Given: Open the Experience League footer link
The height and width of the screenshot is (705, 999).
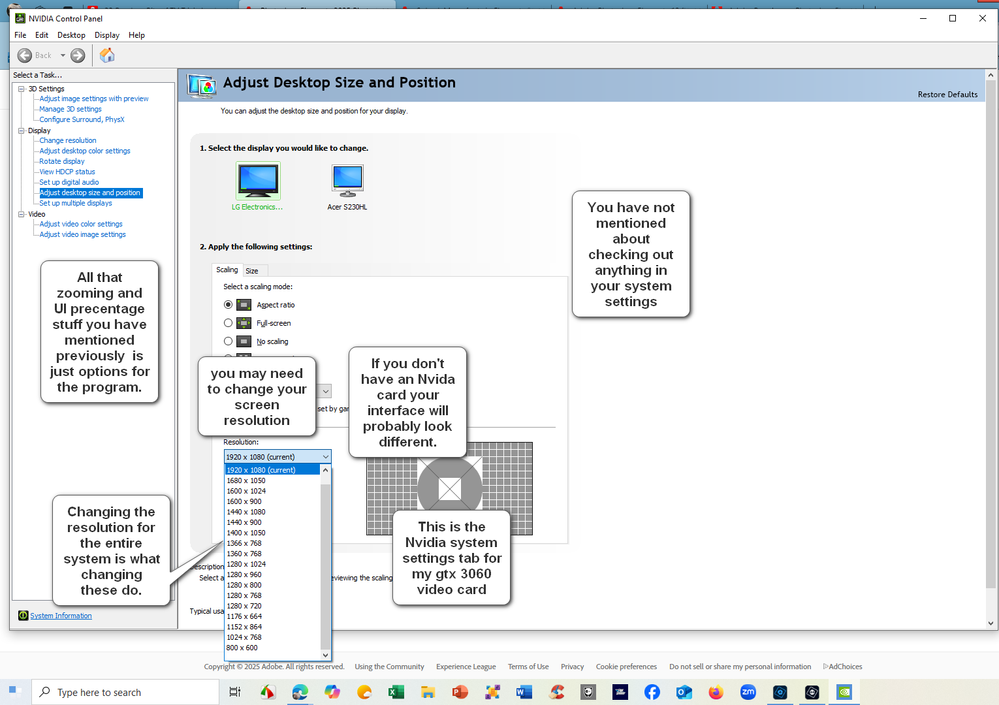Looking at the screenshot, I should (466, 667).
